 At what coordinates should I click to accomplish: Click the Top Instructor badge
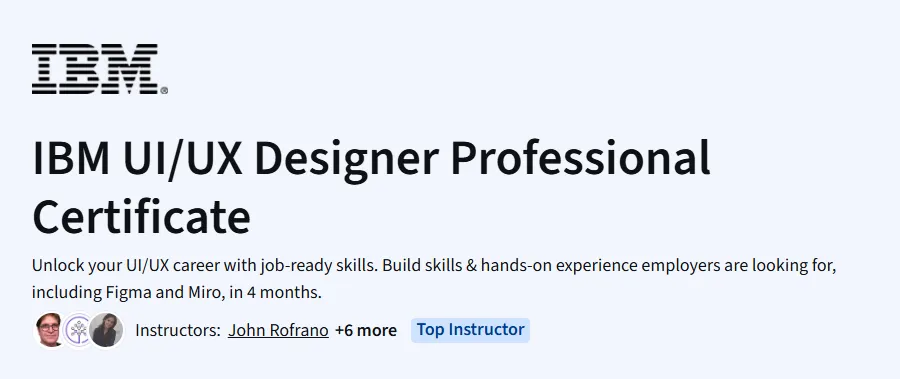(x=470, y=330)
